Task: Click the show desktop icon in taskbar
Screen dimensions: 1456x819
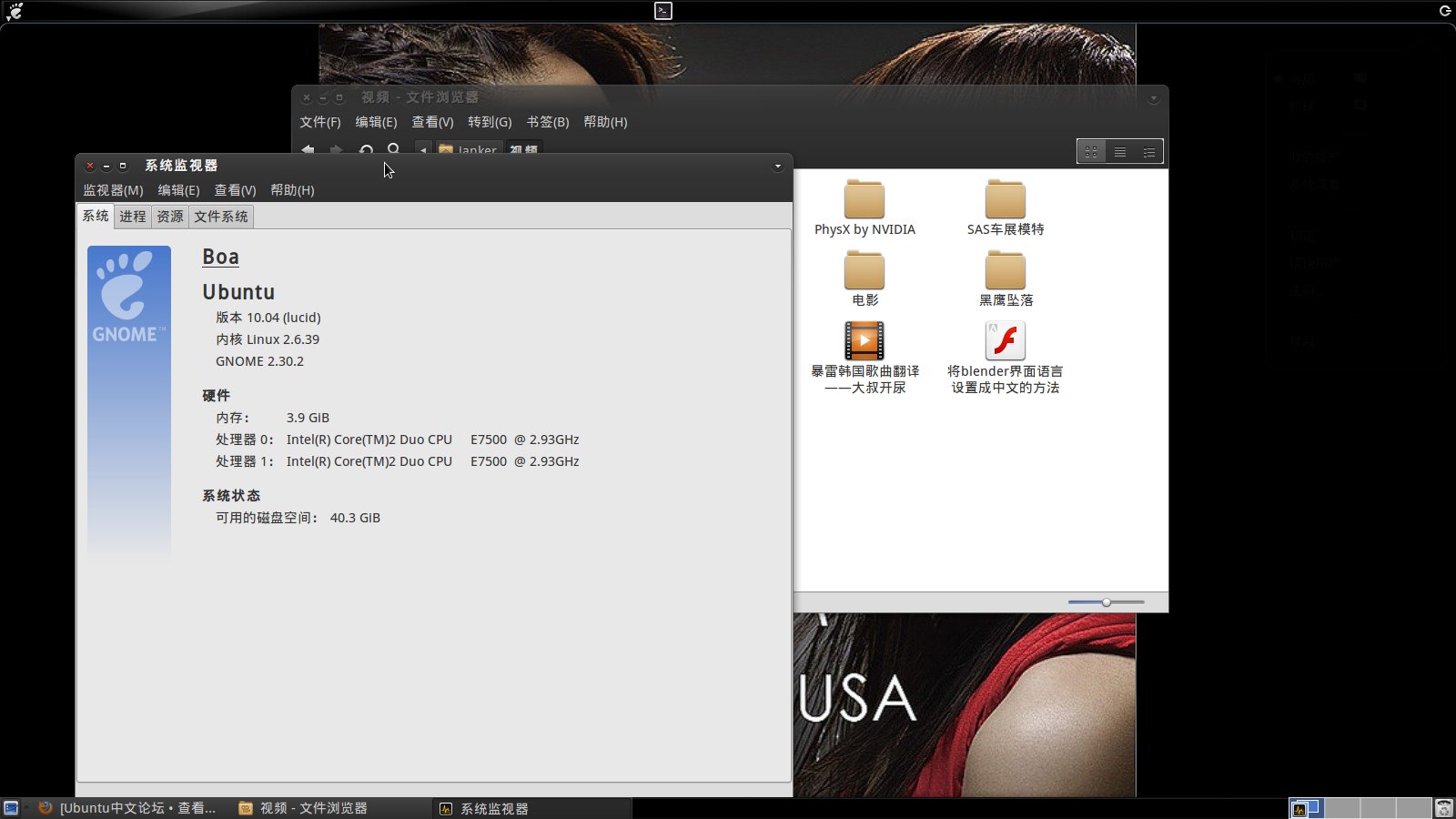Action: [x=11, y=808]
